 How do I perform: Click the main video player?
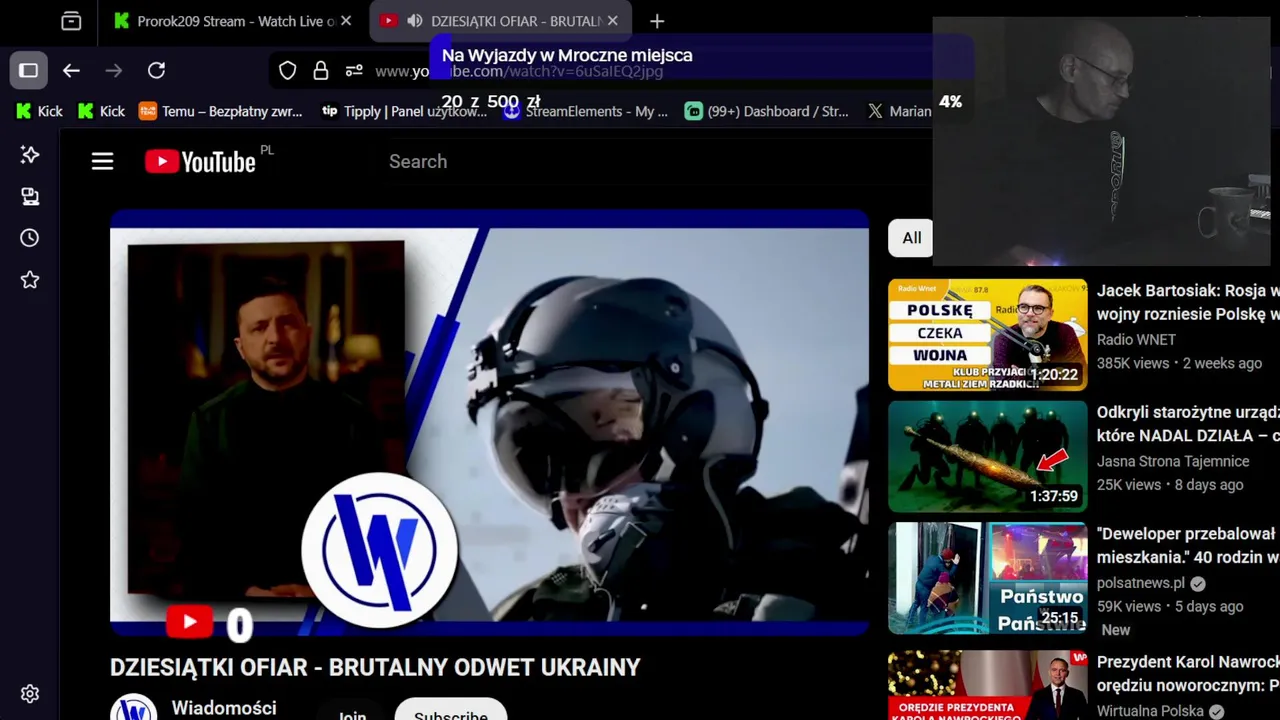click(489, 424)
